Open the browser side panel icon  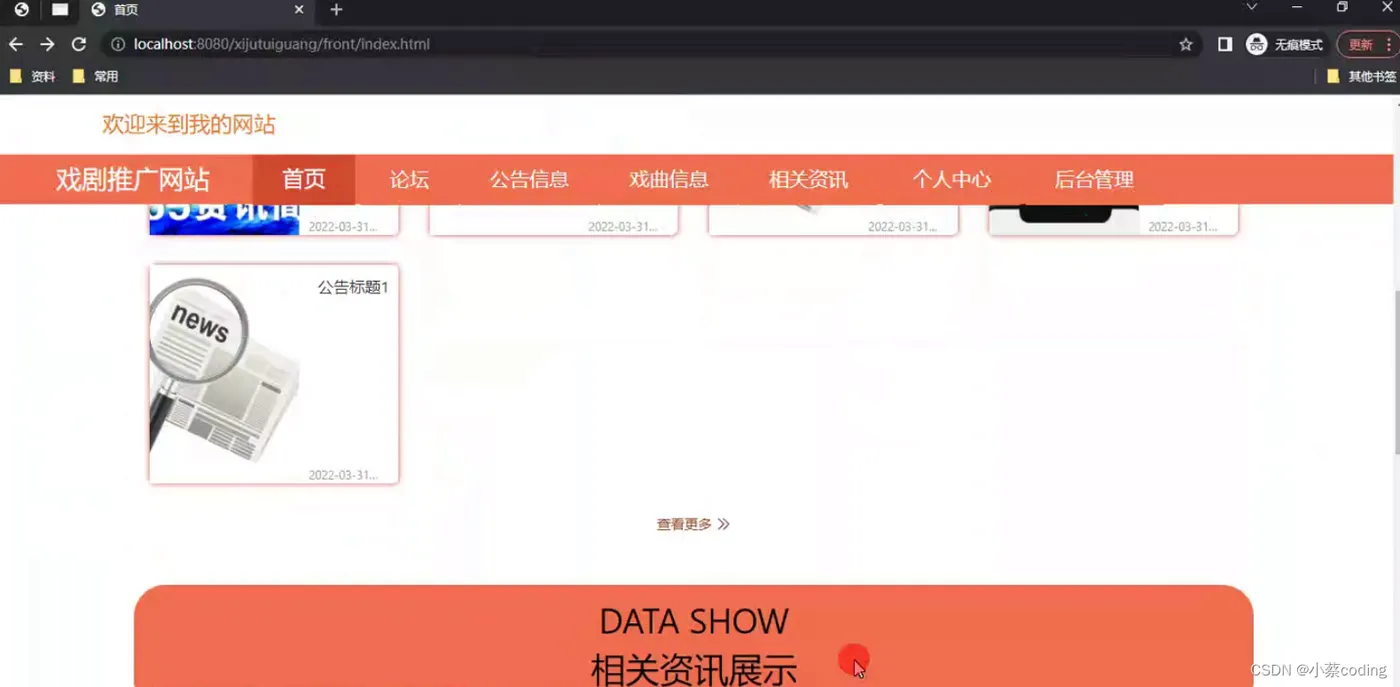click(1225, 44)
